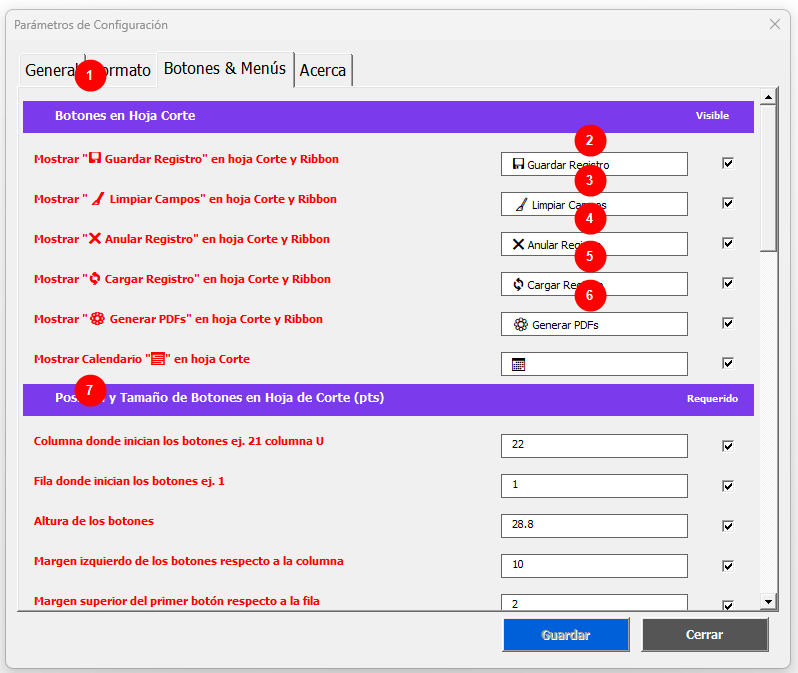
Task: Toggle the Mostrar Calendario checkbox
Action: pos(728,363)
